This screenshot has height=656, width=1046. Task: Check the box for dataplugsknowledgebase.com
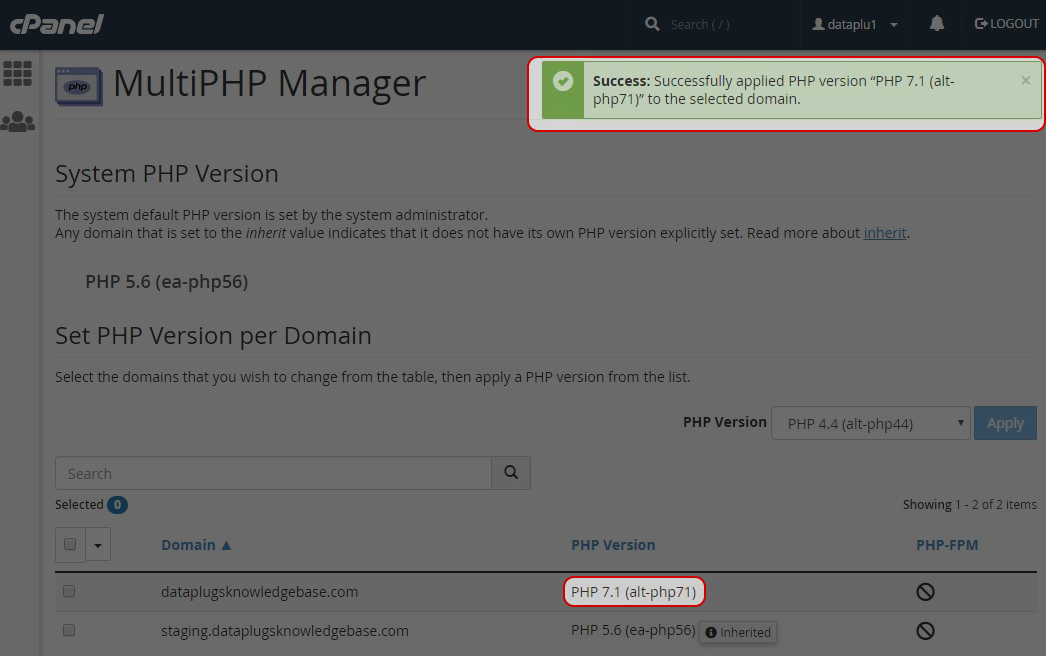(68, 590)
